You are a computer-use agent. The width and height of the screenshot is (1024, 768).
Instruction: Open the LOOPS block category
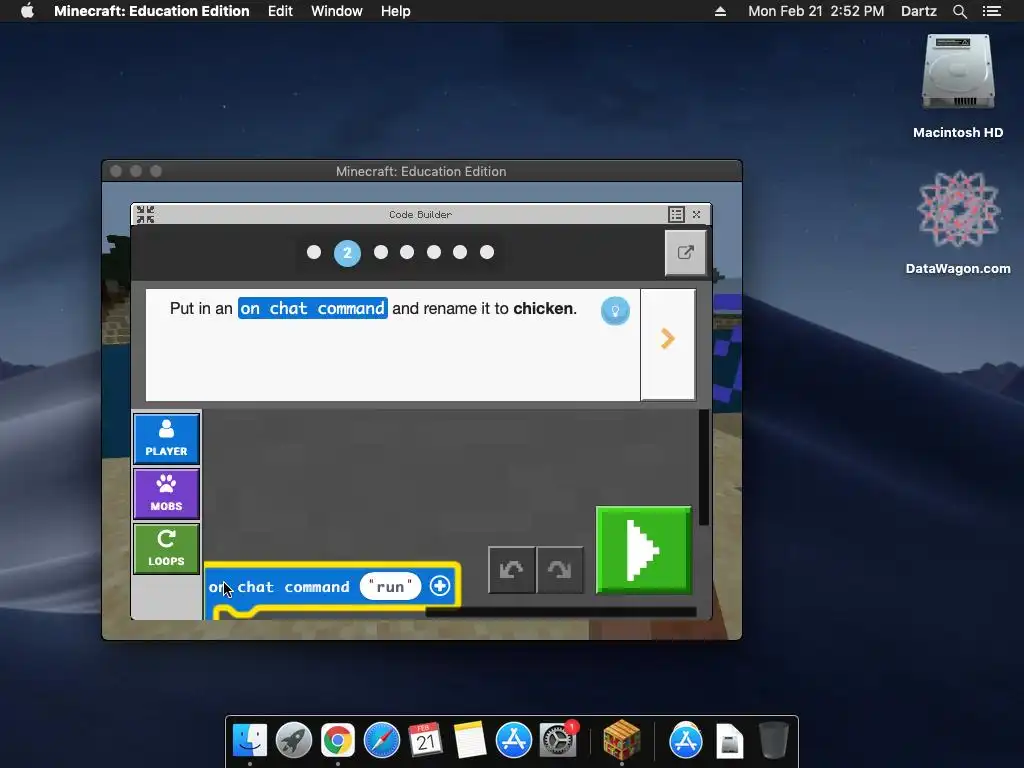click(166, 549)
